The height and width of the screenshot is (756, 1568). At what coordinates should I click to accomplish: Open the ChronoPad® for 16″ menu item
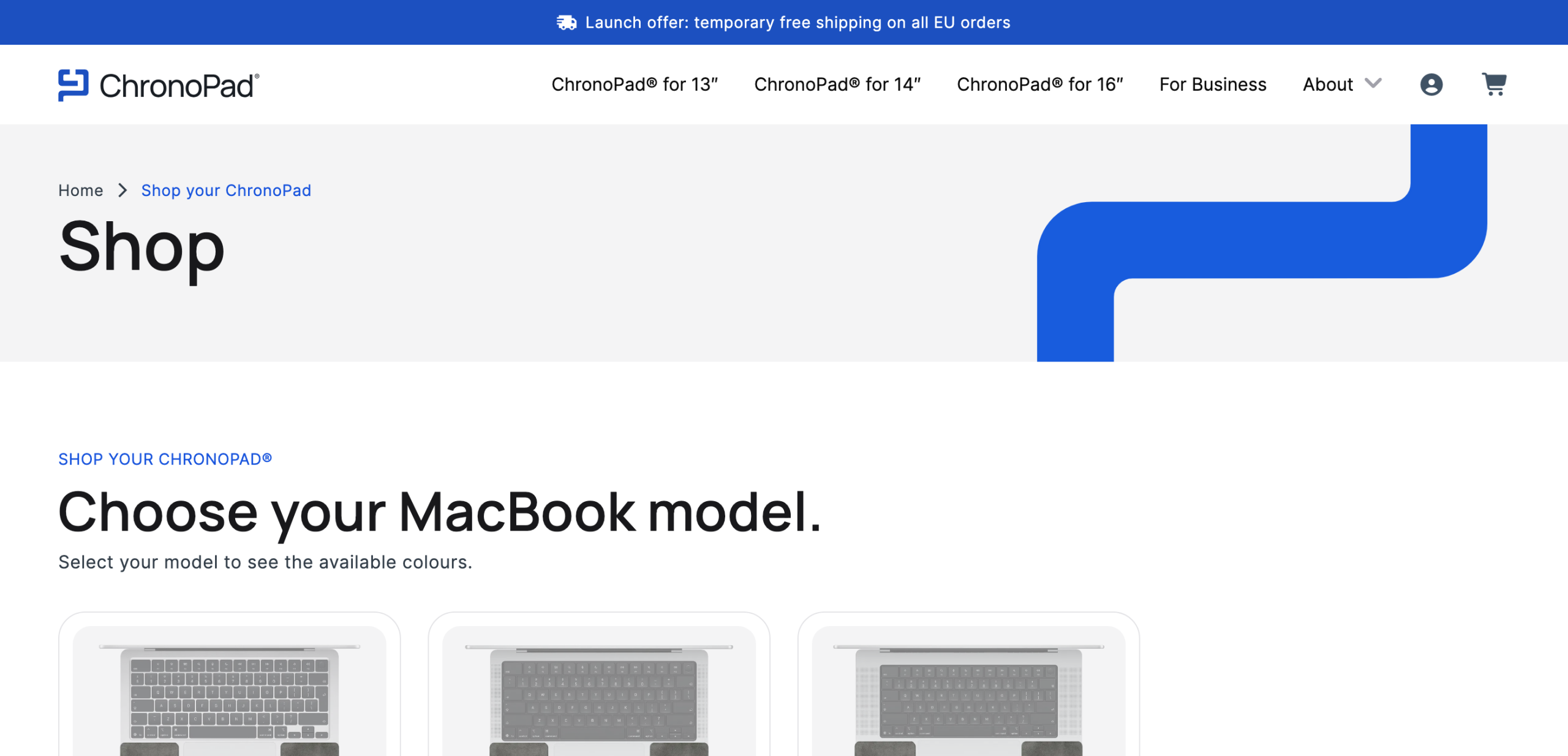[1040, 84]
